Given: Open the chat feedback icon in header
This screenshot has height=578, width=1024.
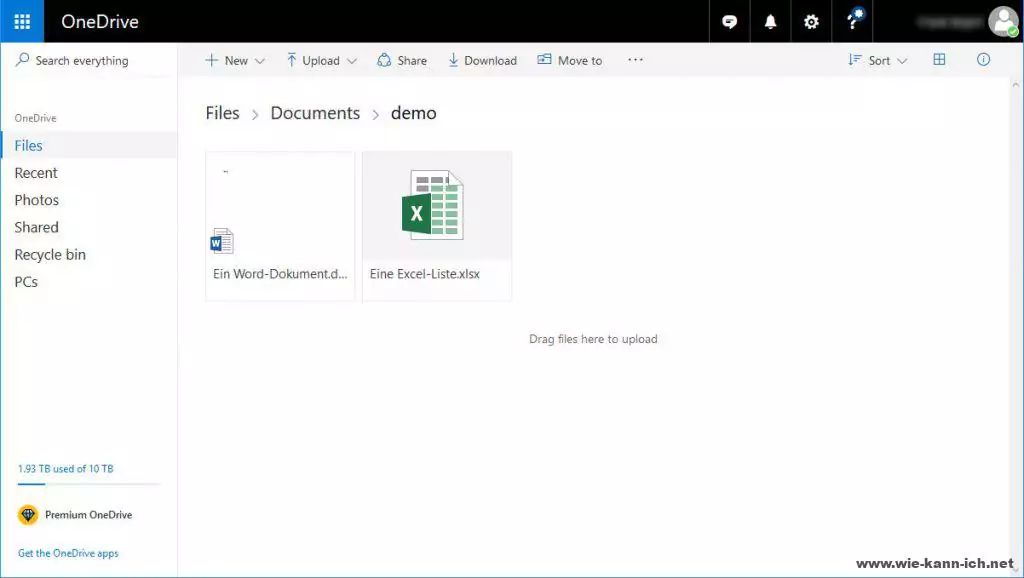Looking at the screenshot, I should (730, 22).
